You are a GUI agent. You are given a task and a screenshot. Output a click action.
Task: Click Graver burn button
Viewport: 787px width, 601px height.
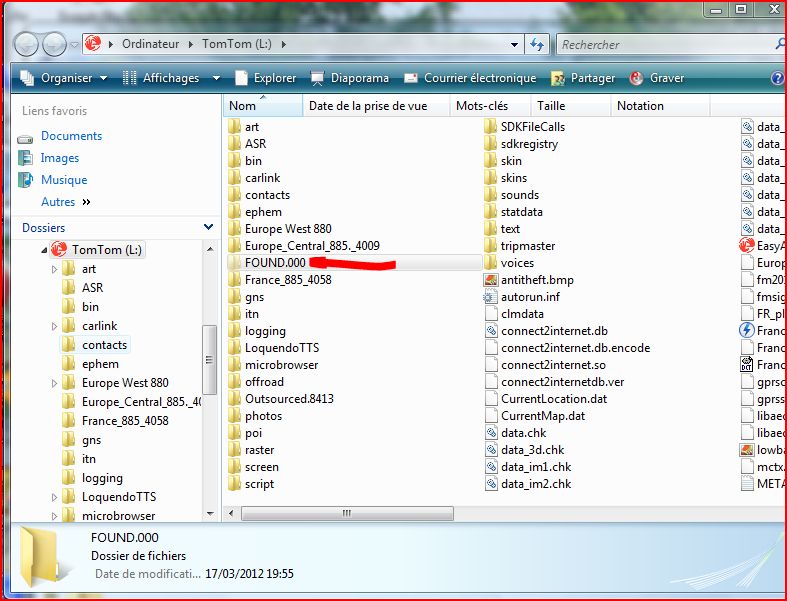coord(657,78)
